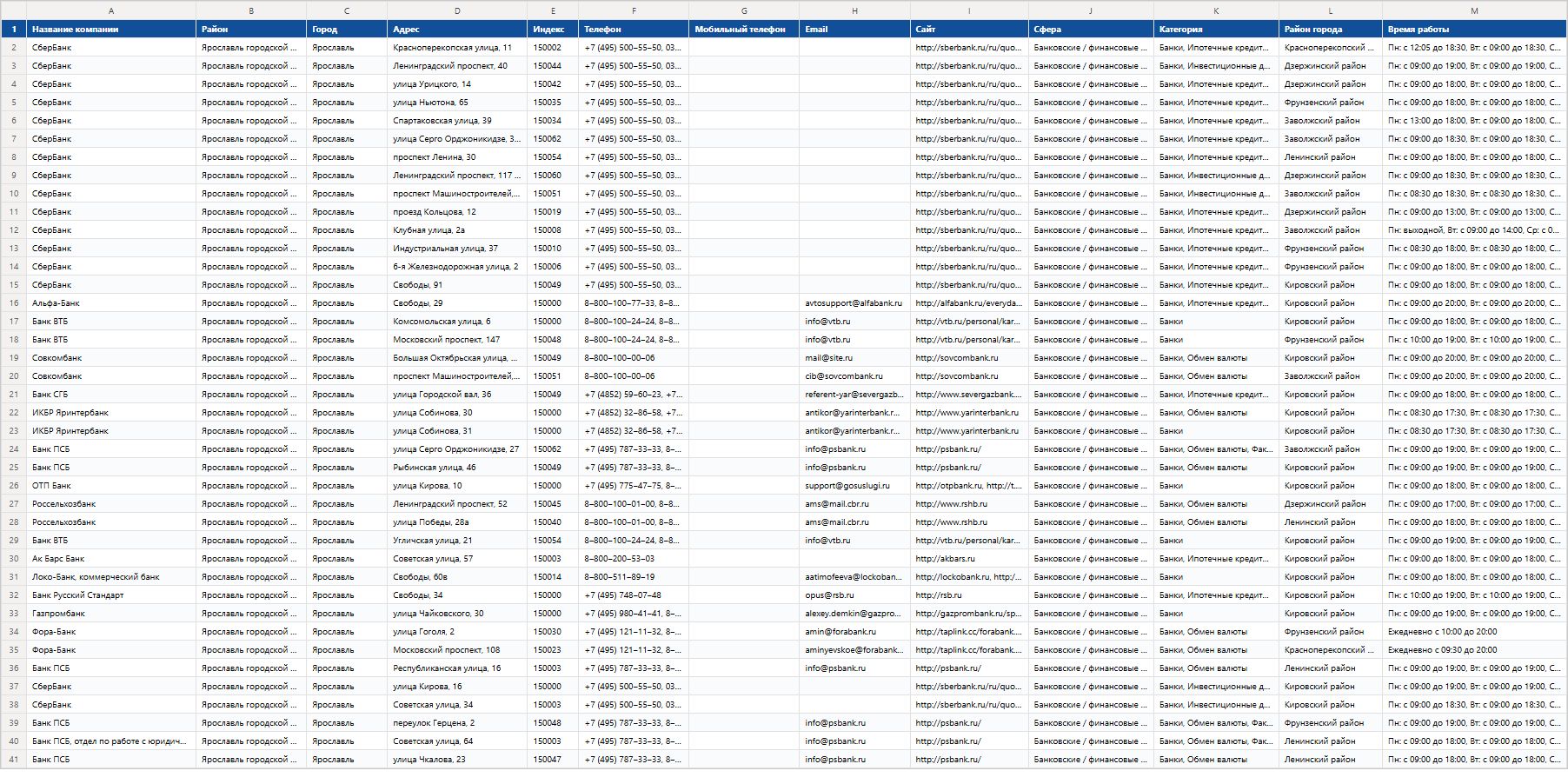Click hours 'Ежедневно с 09:30 до 20:00'

pos(1474,650)
